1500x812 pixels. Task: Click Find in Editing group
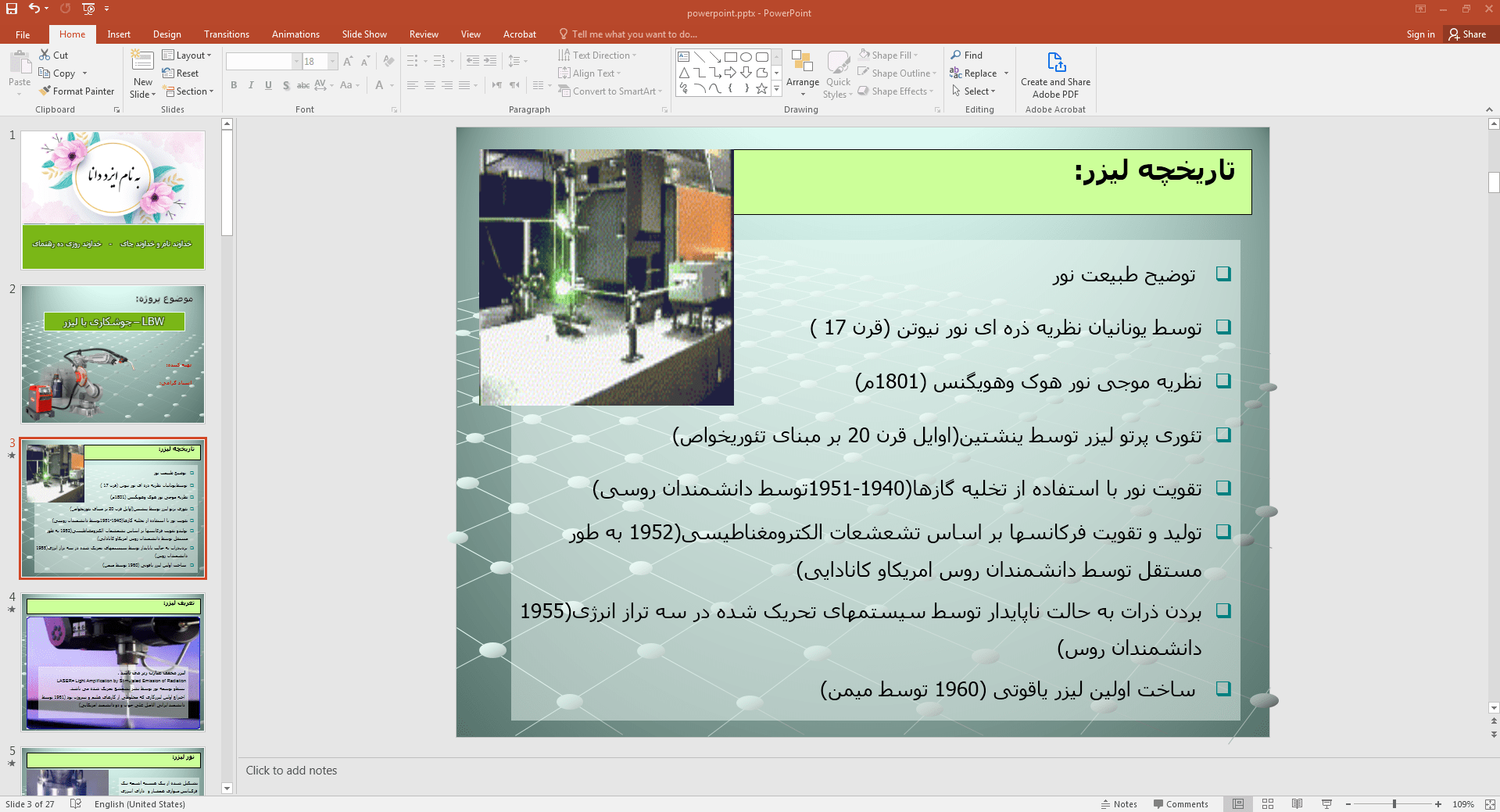967,55
